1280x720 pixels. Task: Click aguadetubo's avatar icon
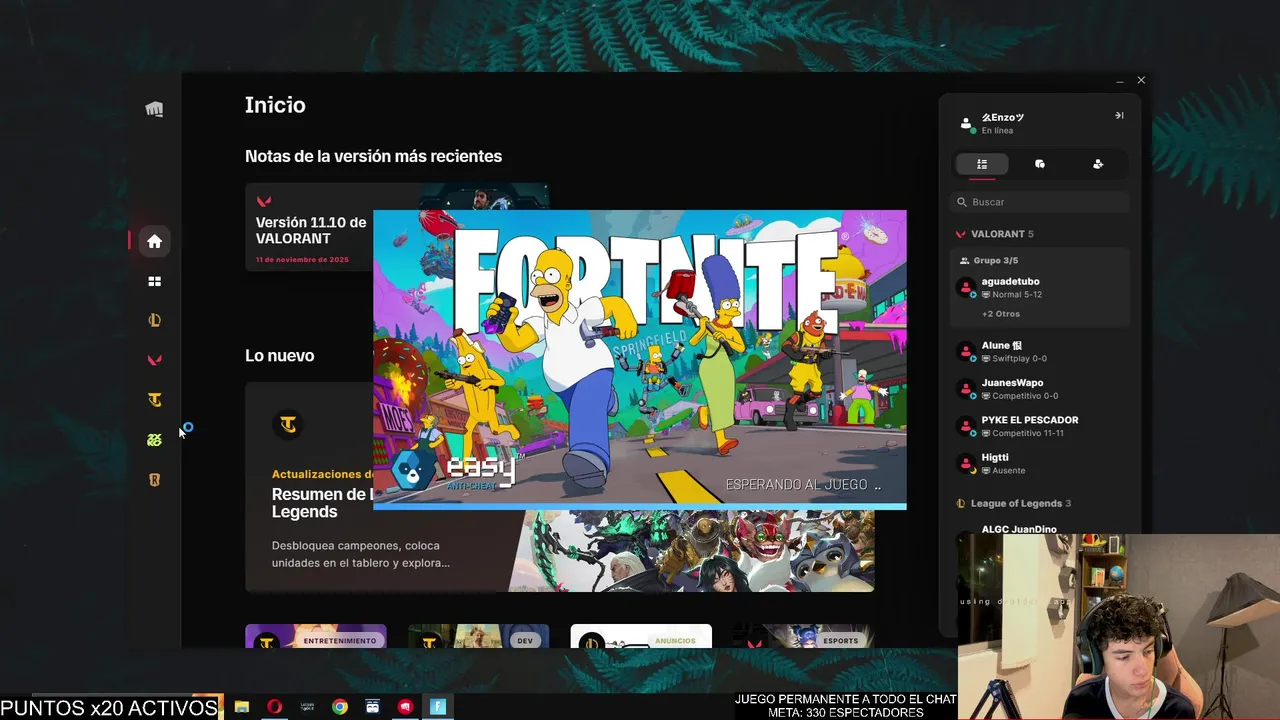pos(966,288)
